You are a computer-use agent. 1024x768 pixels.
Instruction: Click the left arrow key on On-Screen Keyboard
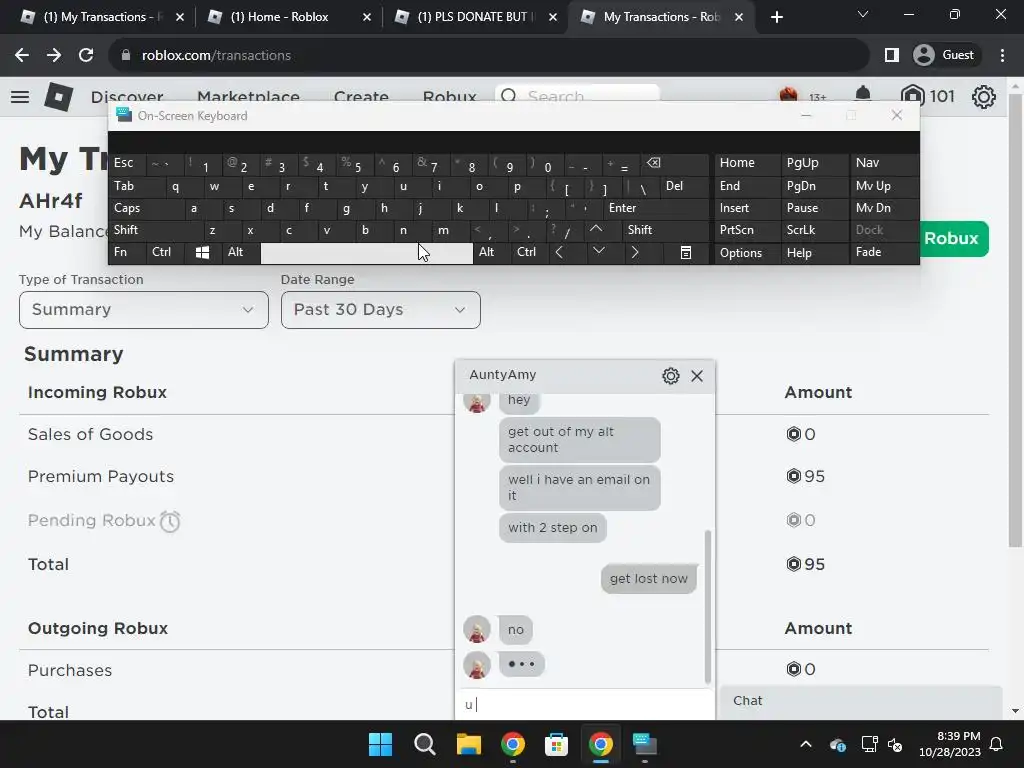(x=559, y=252)
